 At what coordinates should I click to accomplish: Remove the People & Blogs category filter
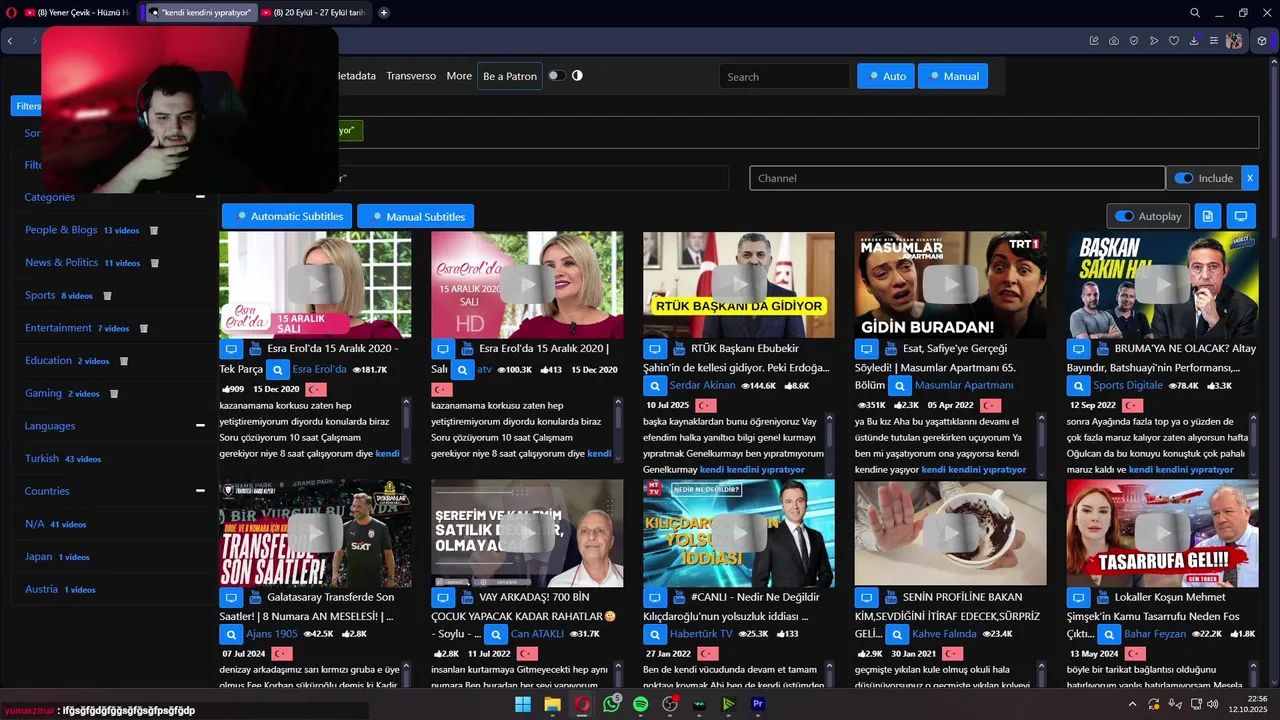(154, 230)
